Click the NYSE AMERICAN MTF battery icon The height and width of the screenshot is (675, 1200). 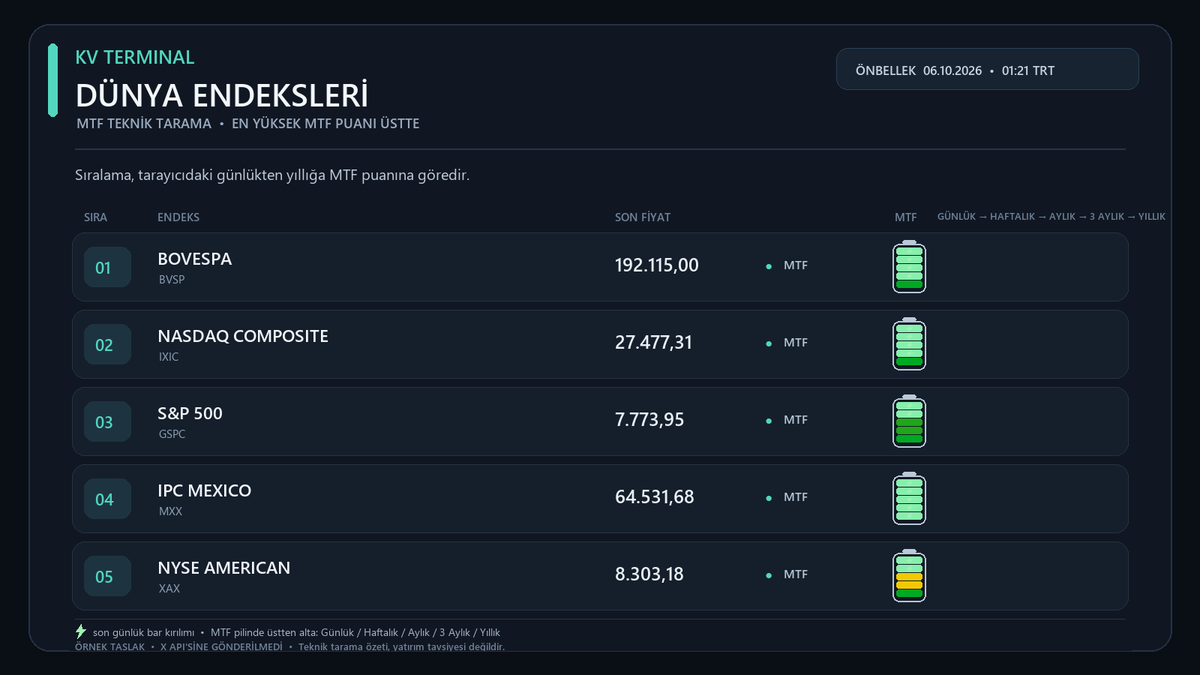(x=909, y=576)
